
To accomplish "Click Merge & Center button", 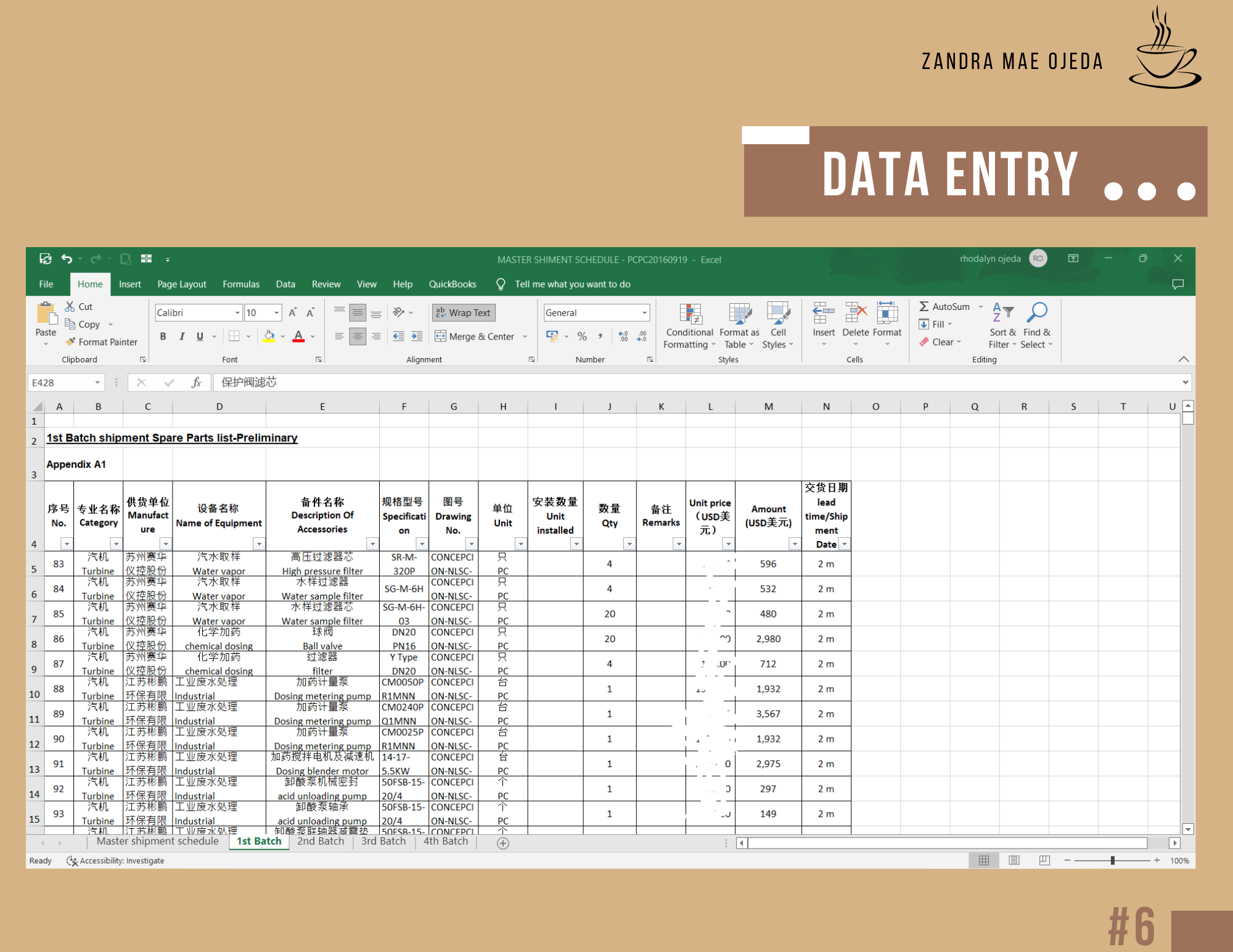I will pos(475,336).
